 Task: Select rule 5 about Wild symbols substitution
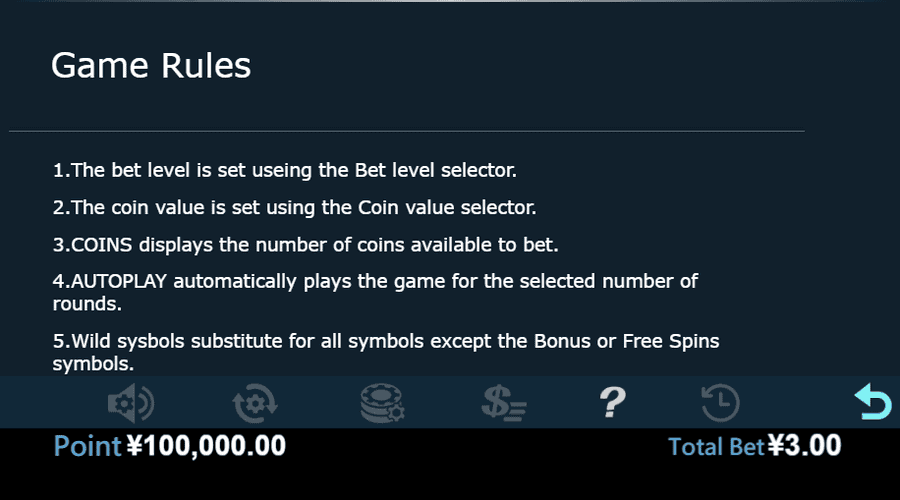click(386, 352)
